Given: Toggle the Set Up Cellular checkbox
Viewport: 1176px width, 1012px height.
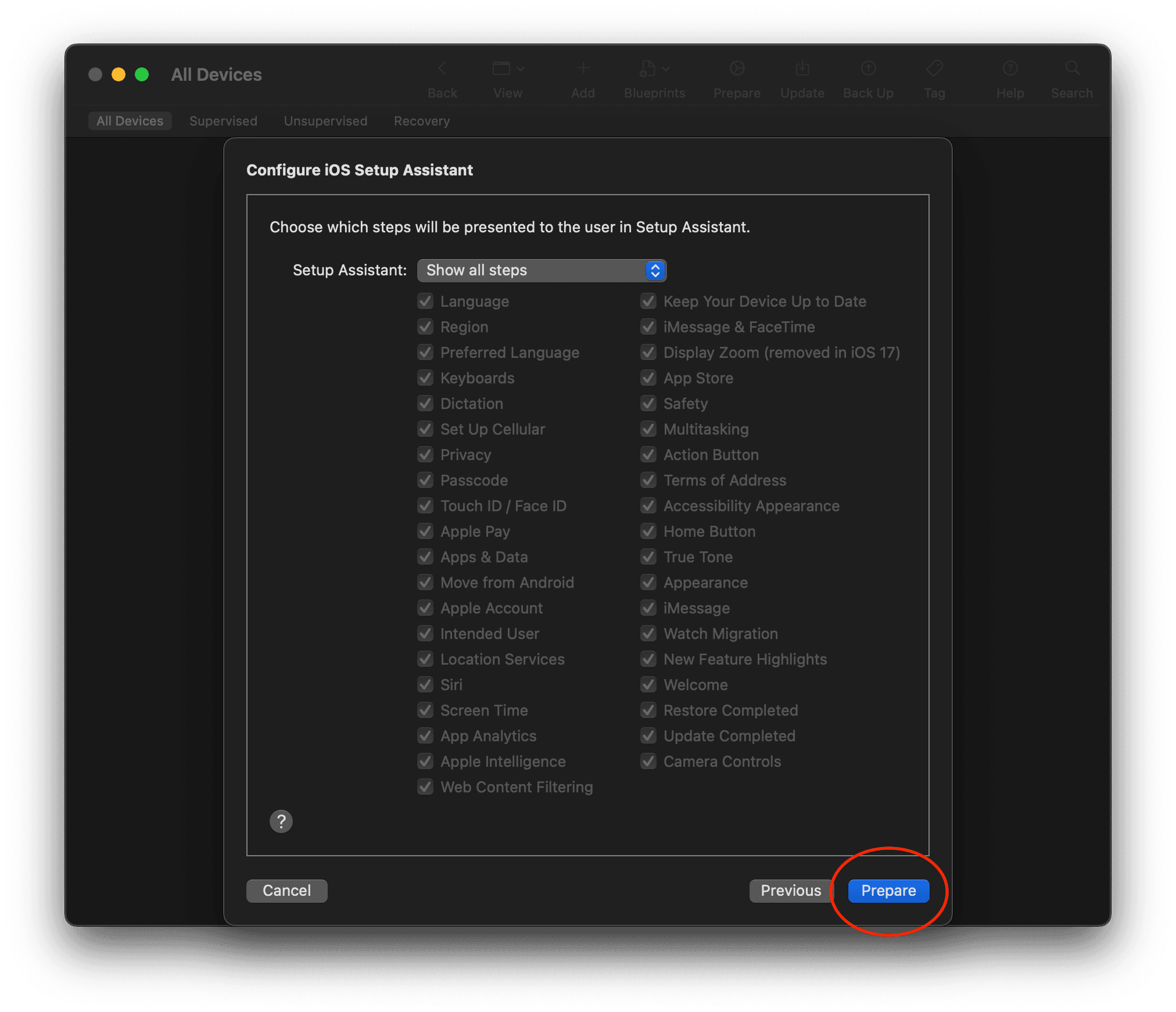Looking at the screenshot, I should coord(425,429).
